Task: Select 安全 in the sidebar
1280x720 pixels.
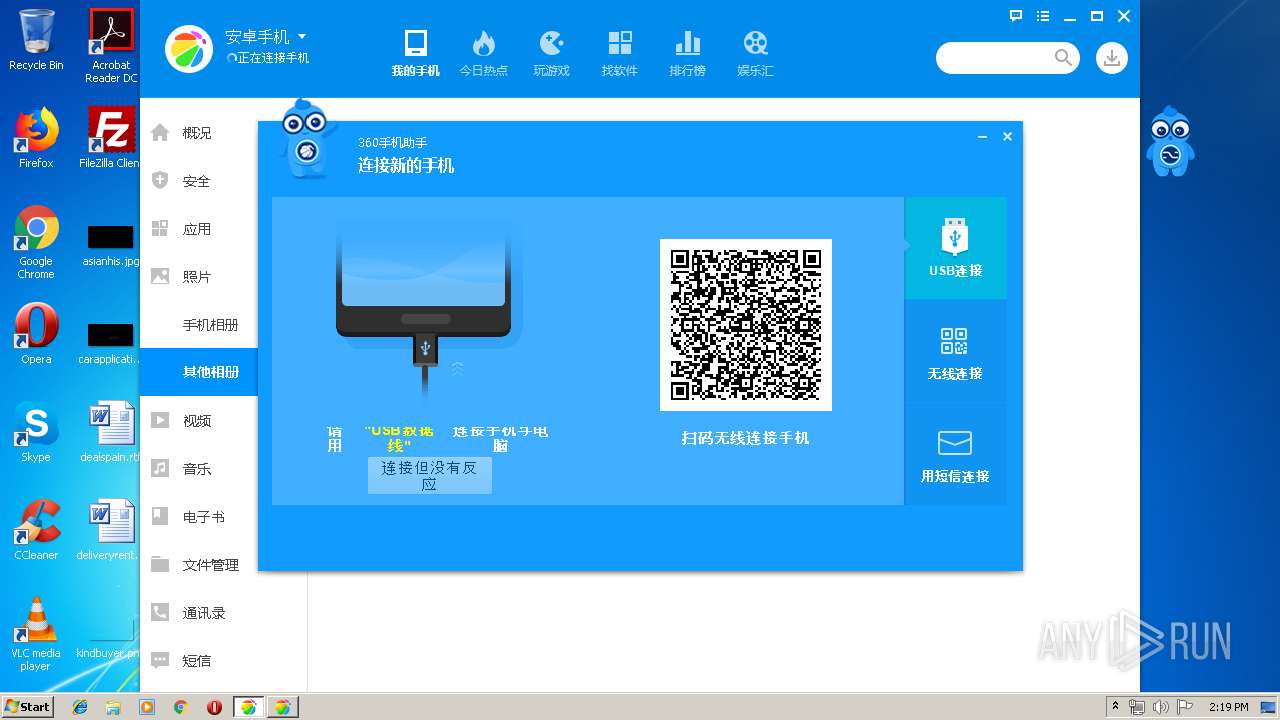Action: tap(198, 181)
